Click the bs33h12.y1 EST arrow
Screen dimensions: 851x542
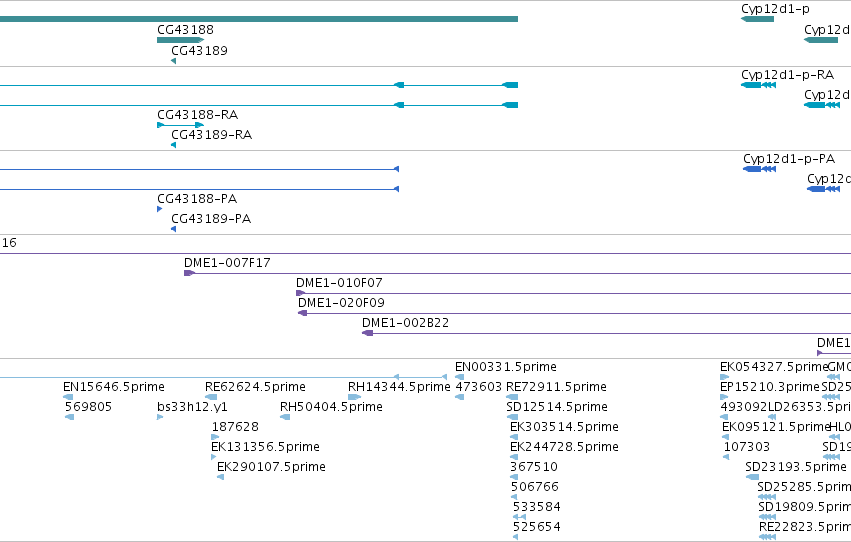(x=160, y=417)
